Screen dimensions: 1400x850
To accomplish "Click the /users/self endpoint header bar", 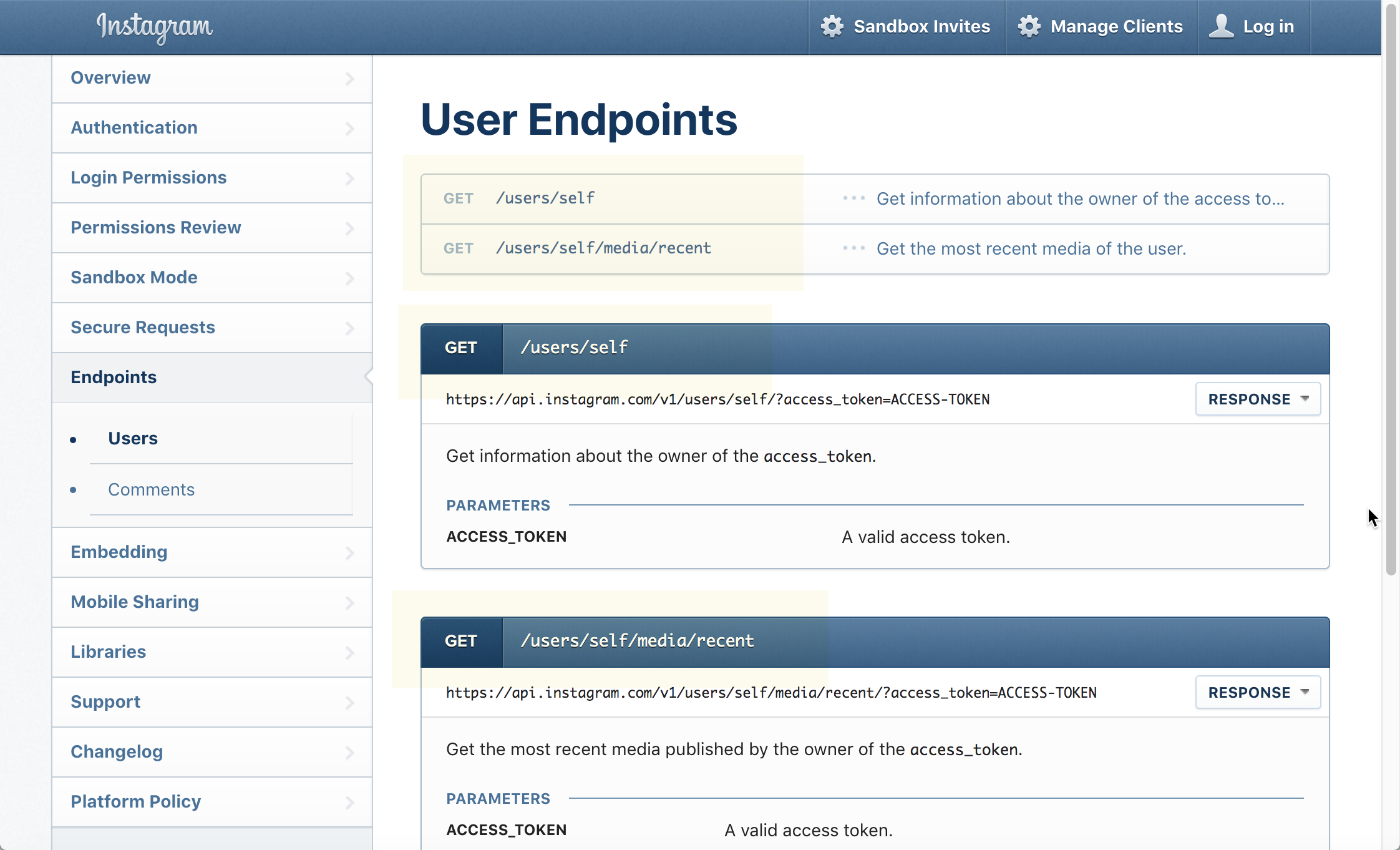I will pos(875,348).
